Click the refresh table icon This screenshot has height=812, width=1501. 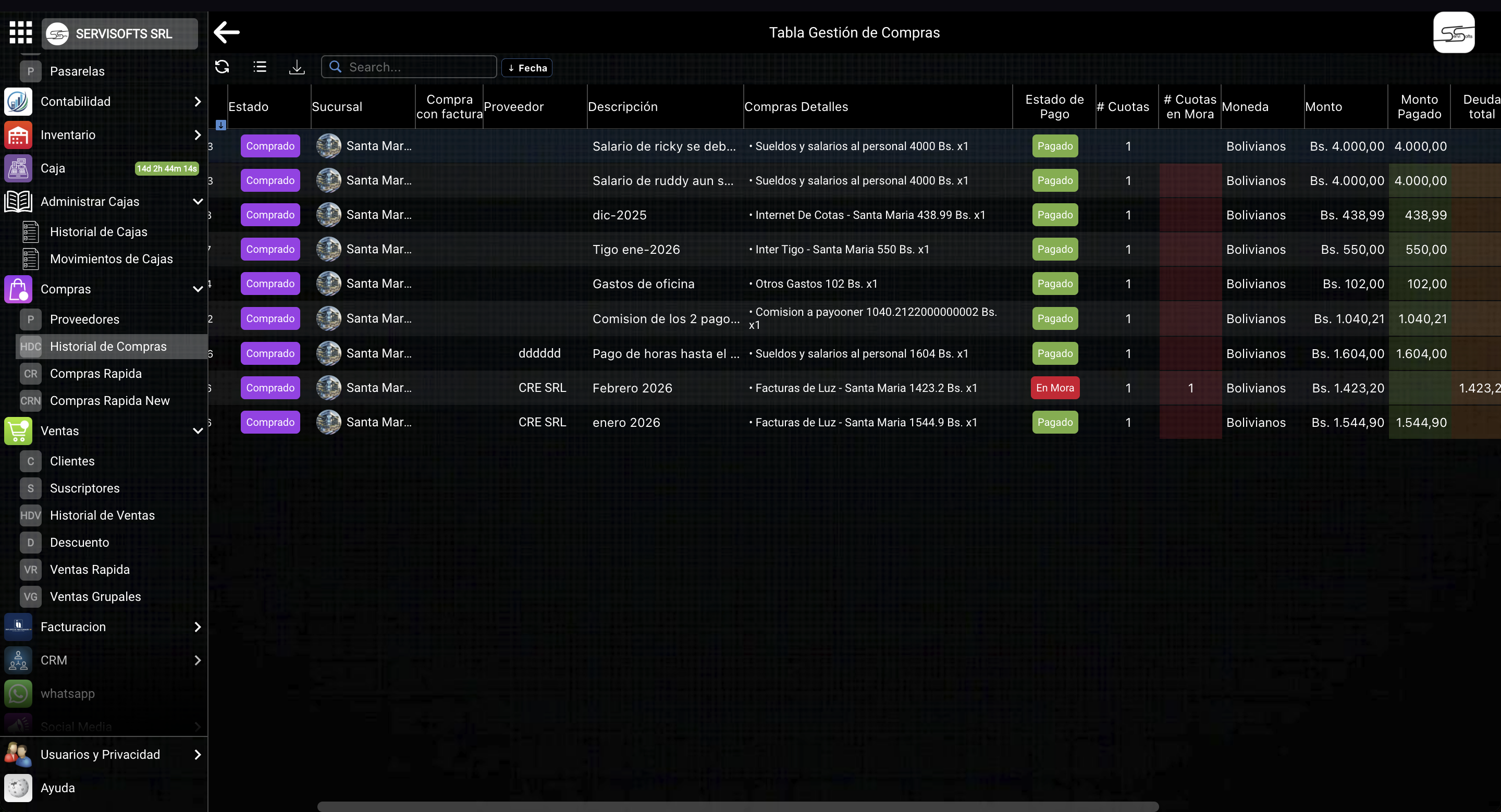(222, 67)
